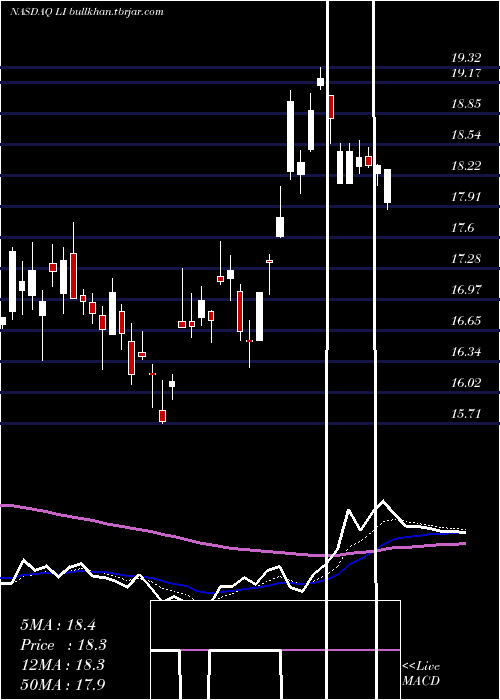This screenshot has width=500, height=700.
Task: Click the 50MA : 17.9 readout
Action: (62, 684)
